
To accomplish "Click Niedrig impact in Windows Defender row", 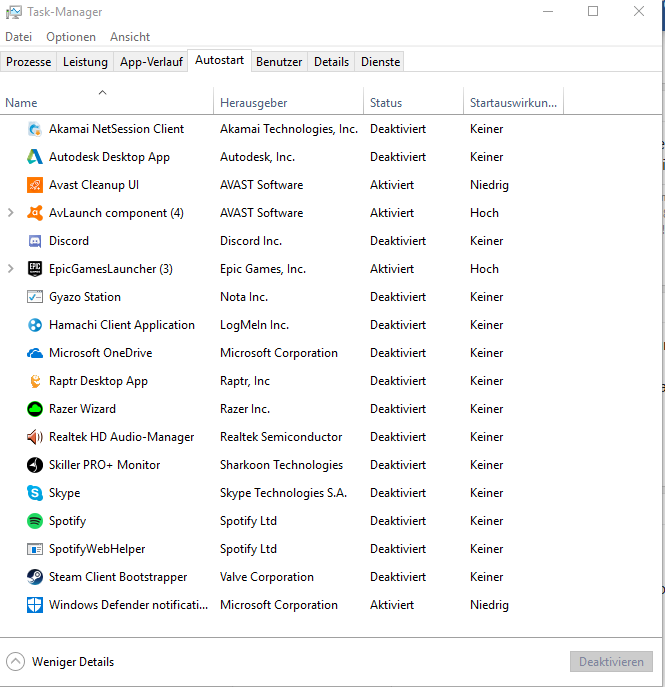I will (489, 605).
